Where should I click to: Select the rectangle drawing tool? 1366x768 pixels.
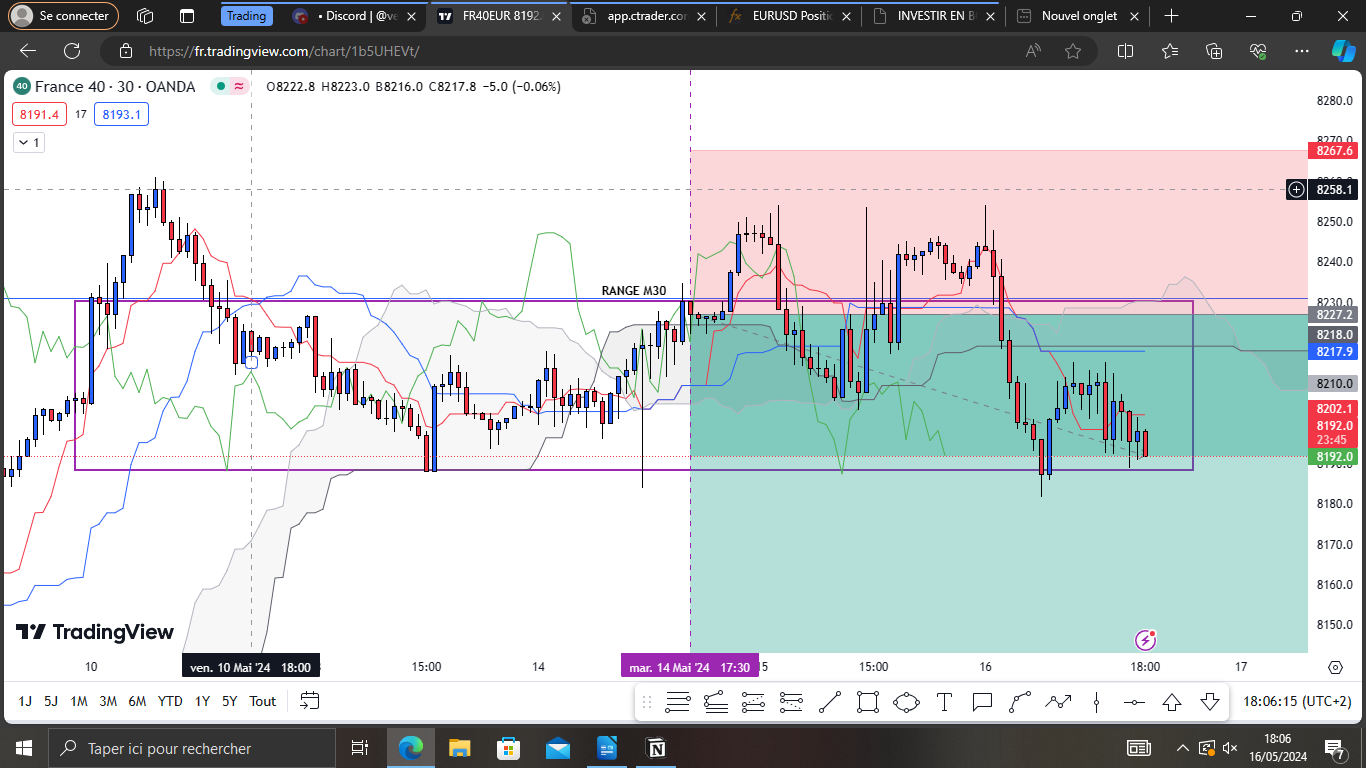(867, 702)
